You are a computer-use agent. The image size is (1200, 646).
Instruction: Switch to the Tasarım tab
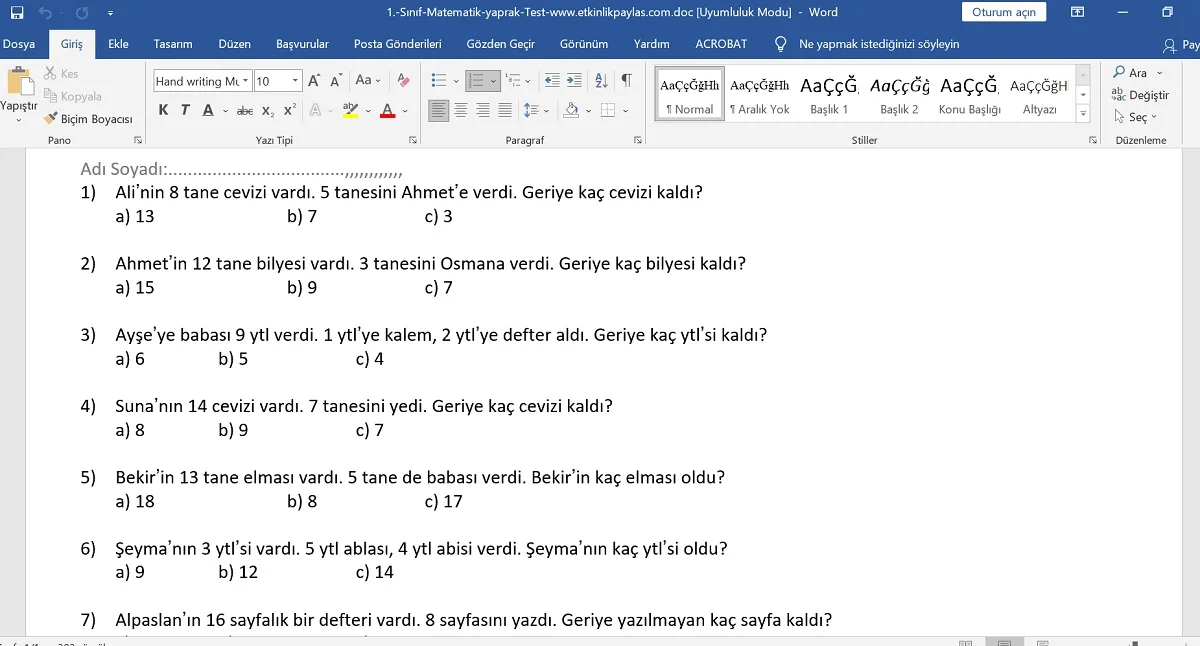tap(173, 44)
